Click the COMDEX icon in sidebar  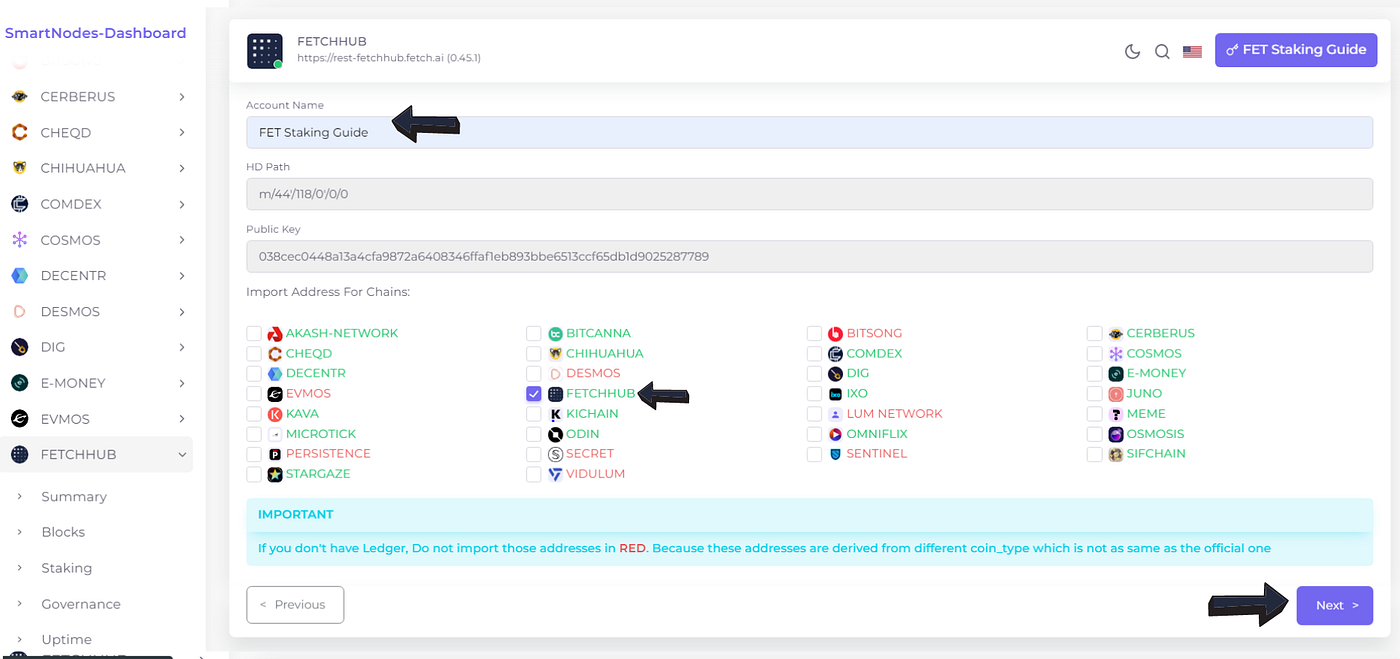tap(19, 204)
